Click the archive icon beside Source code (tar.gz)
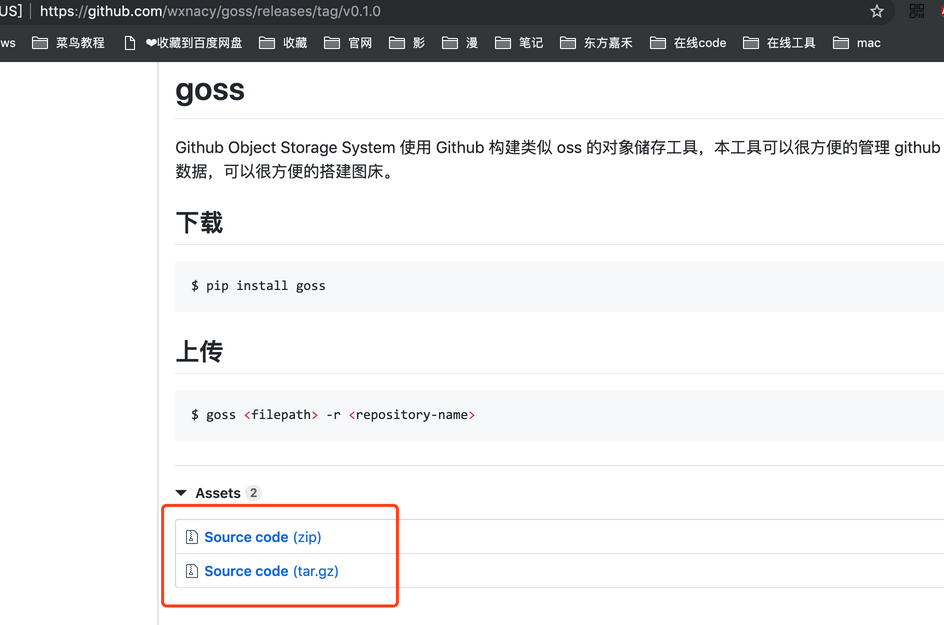 click(x=191, y=571)
